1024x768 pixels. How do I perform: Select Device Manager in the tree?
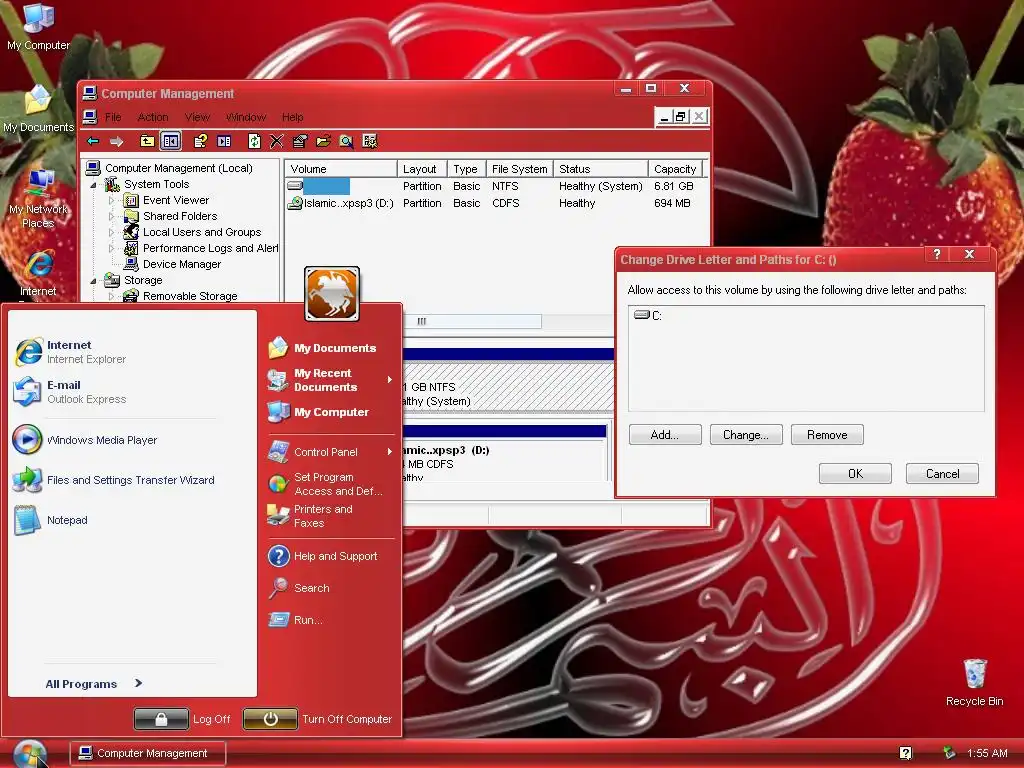click(182, 264)
